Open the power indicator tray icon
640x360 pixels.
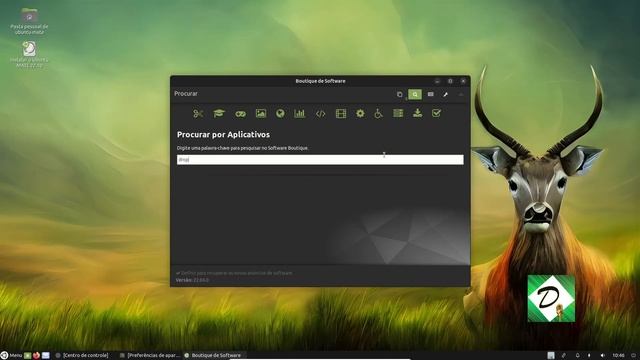589,356
